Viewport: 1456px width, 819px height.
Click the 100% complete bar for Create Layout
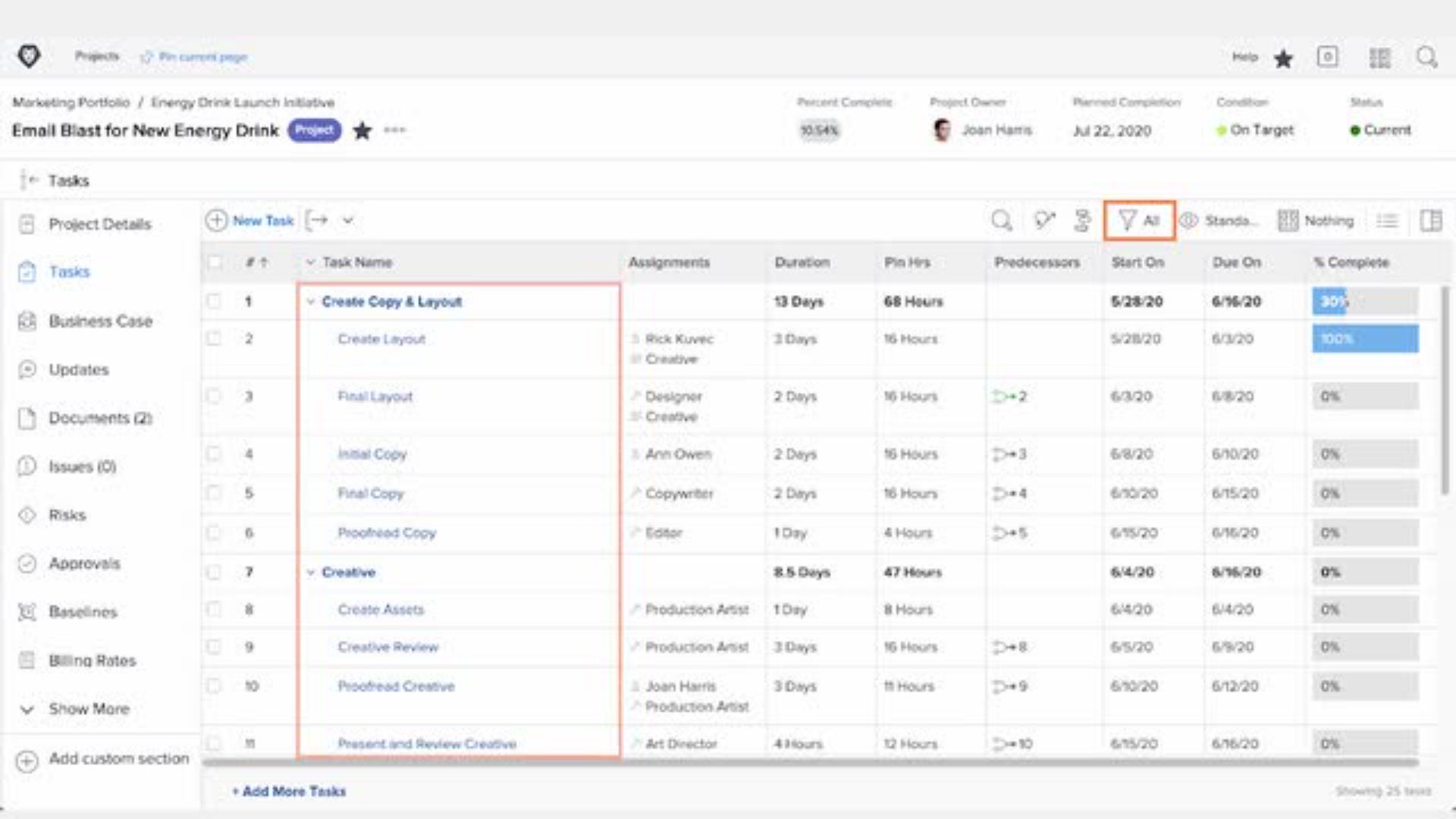(1364, 339)
